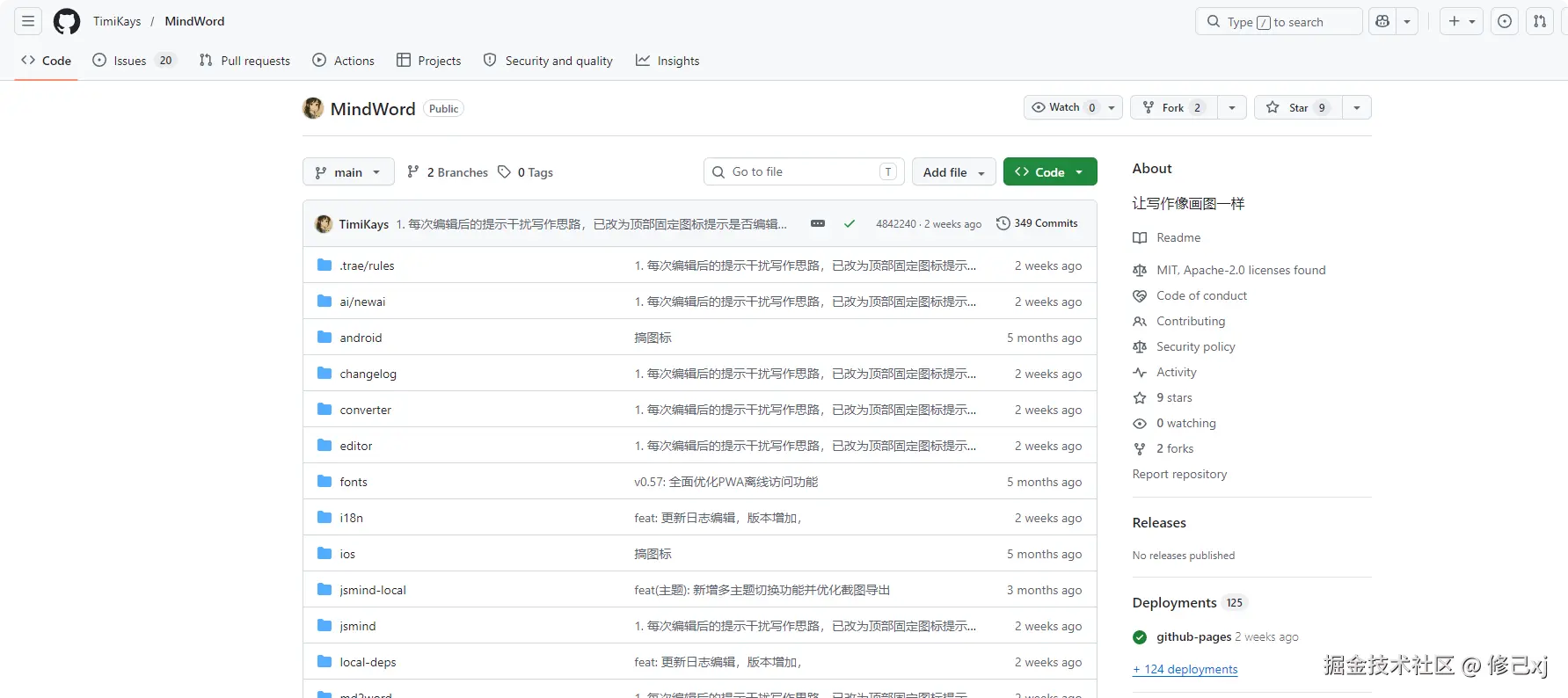
Task: Click the Type / to search box
Action: point(1279,21)
